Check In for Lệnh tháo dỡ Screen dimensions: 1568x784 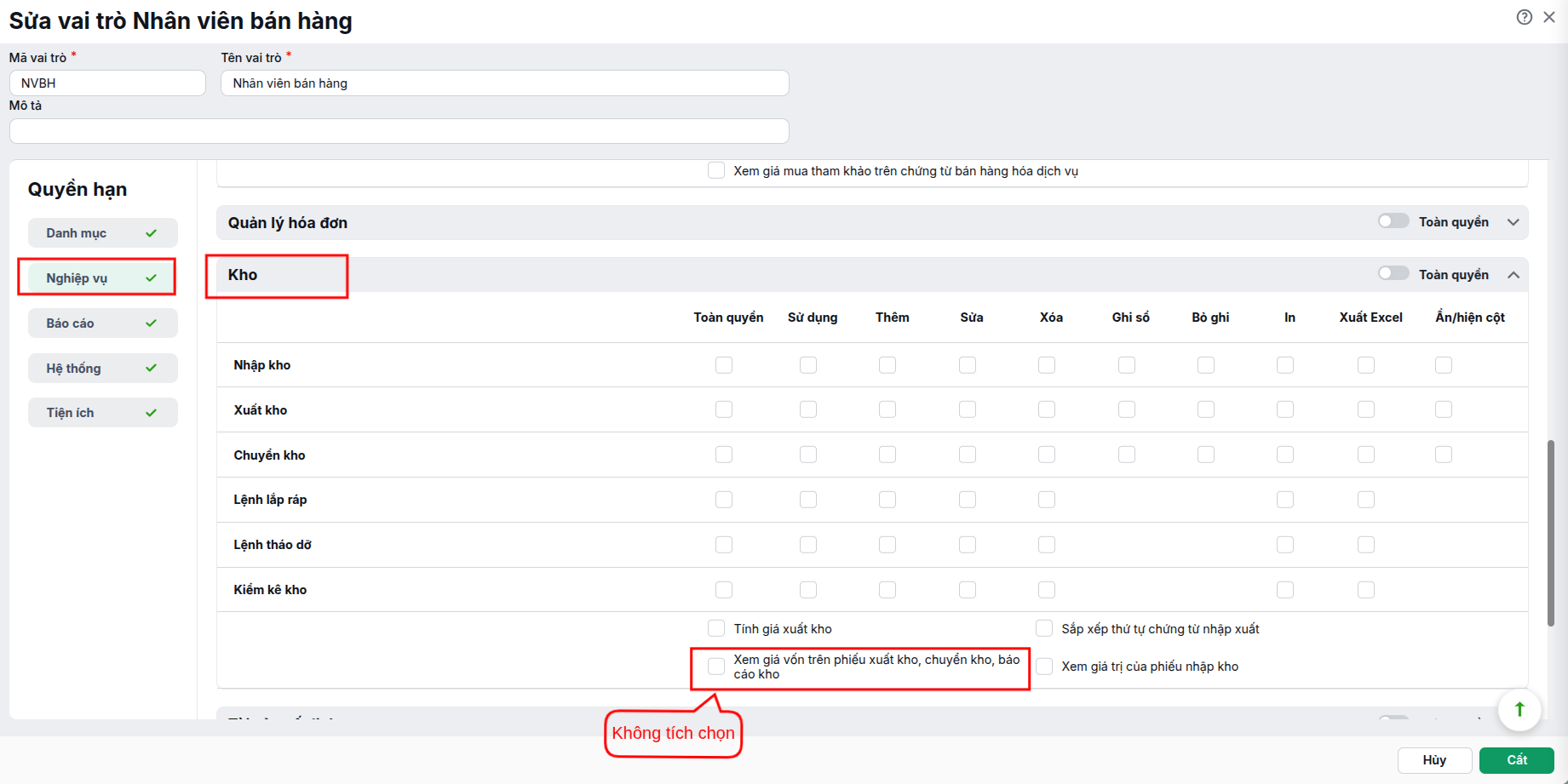[x=1285, y=545]
